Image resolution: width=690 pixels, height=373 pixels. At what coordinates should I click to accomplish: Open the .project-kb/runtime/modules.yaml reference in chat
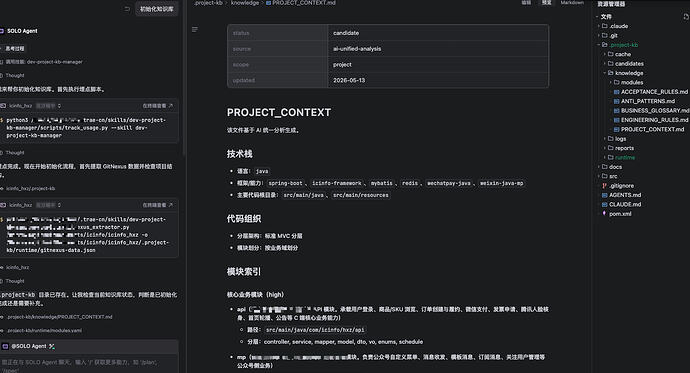[44, 330]
